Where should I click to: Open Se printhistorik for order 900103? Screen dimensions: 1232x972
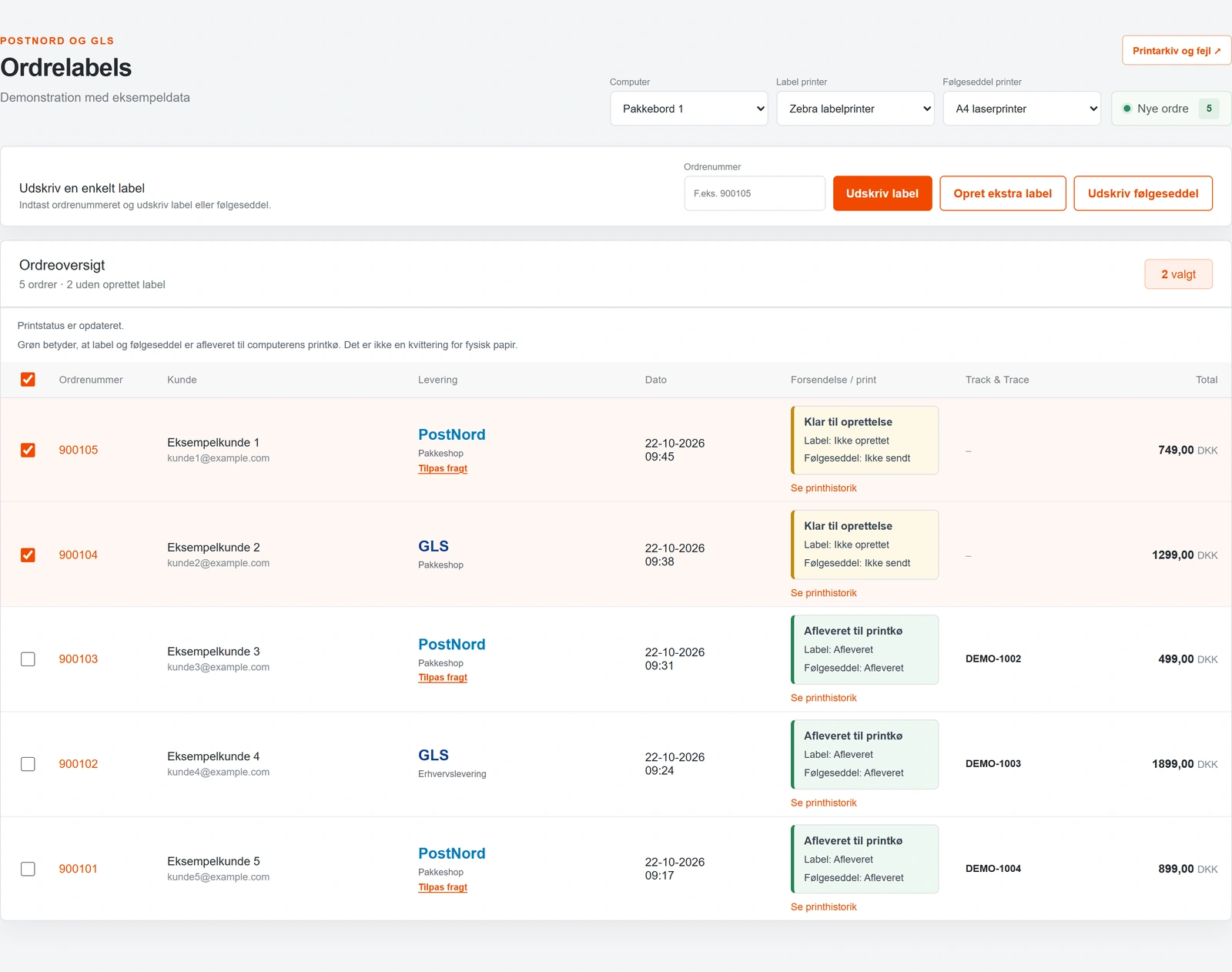(823, 698)
